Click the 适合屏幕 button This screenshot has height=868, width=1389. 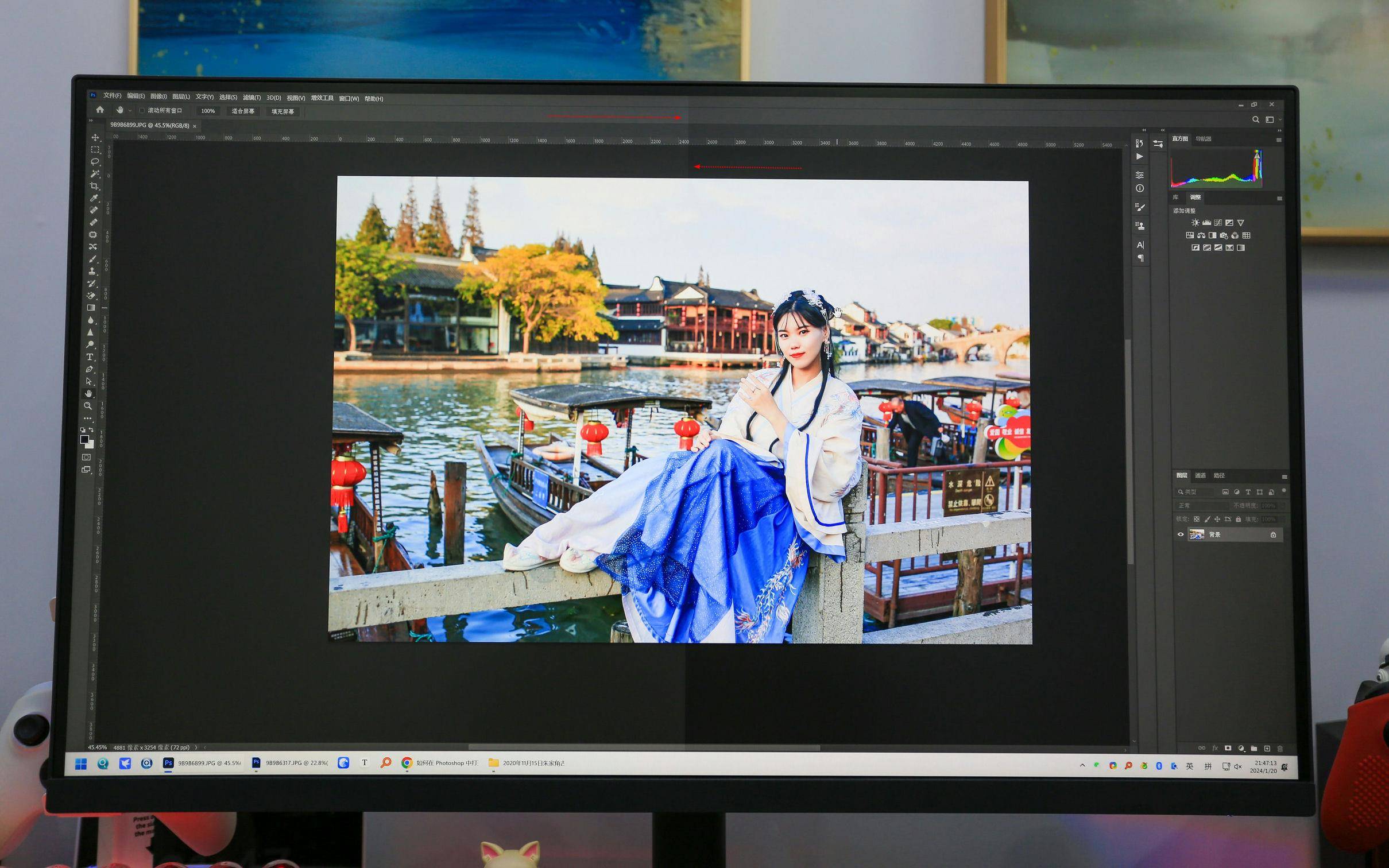(243, 111)
